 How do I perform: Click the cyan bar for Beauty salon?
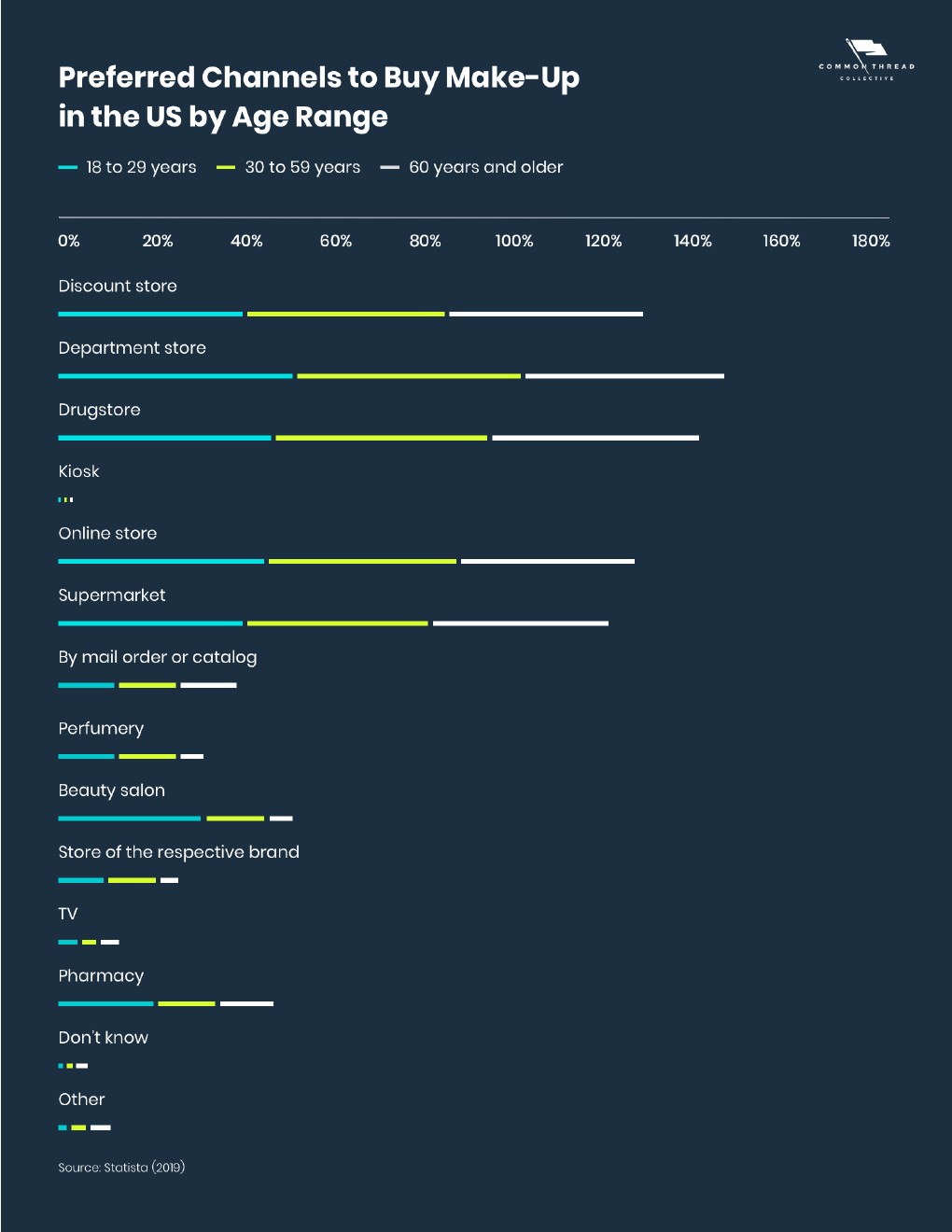(x=130, y=819)
